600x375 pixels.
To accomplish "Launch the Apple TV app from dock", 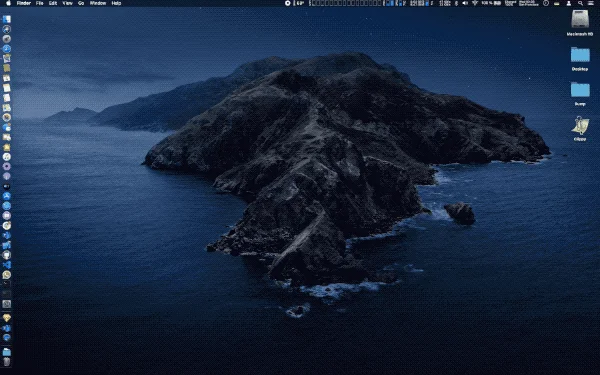I will click(x=7, y=186).
